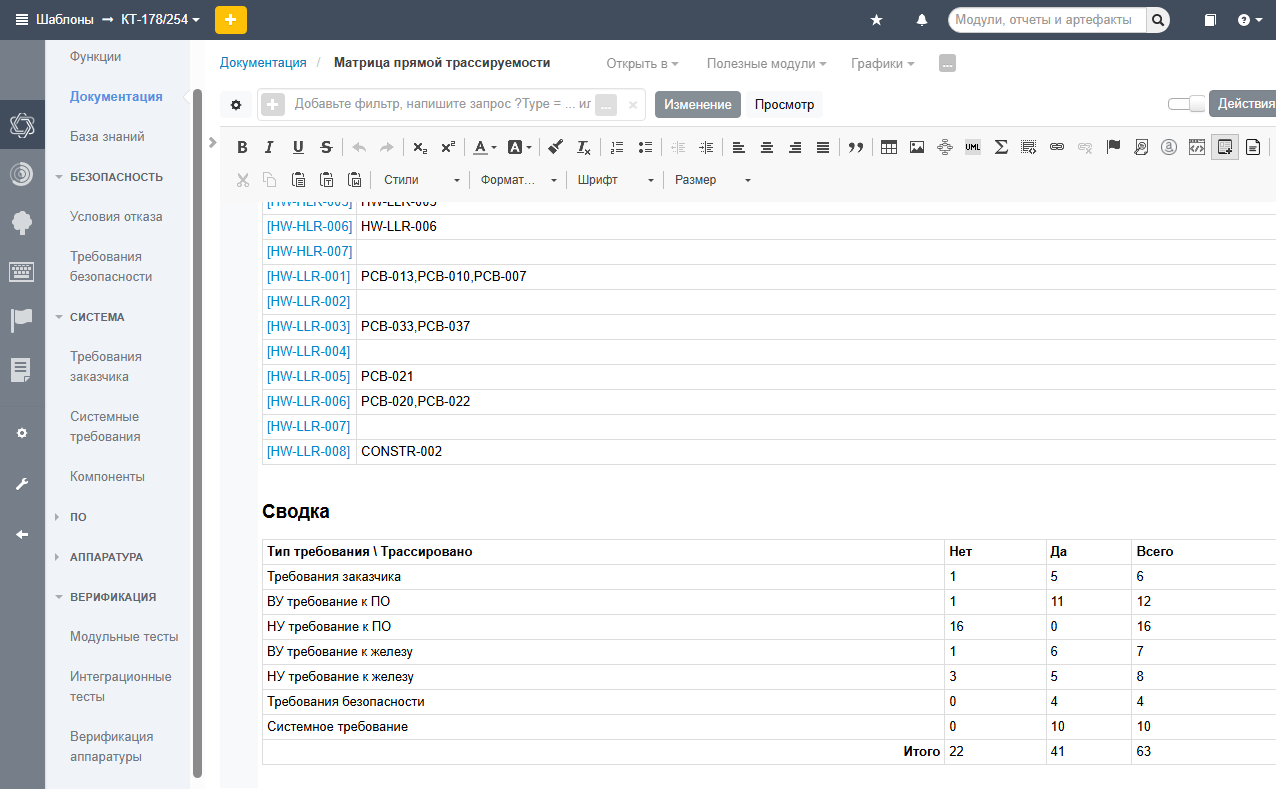Open the Размер dropdown

click(x=712, y=180)
